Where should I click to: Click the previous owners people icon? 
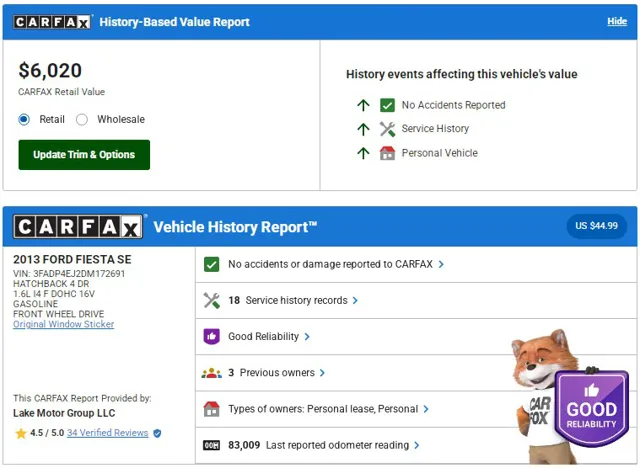tap(211, 373)
